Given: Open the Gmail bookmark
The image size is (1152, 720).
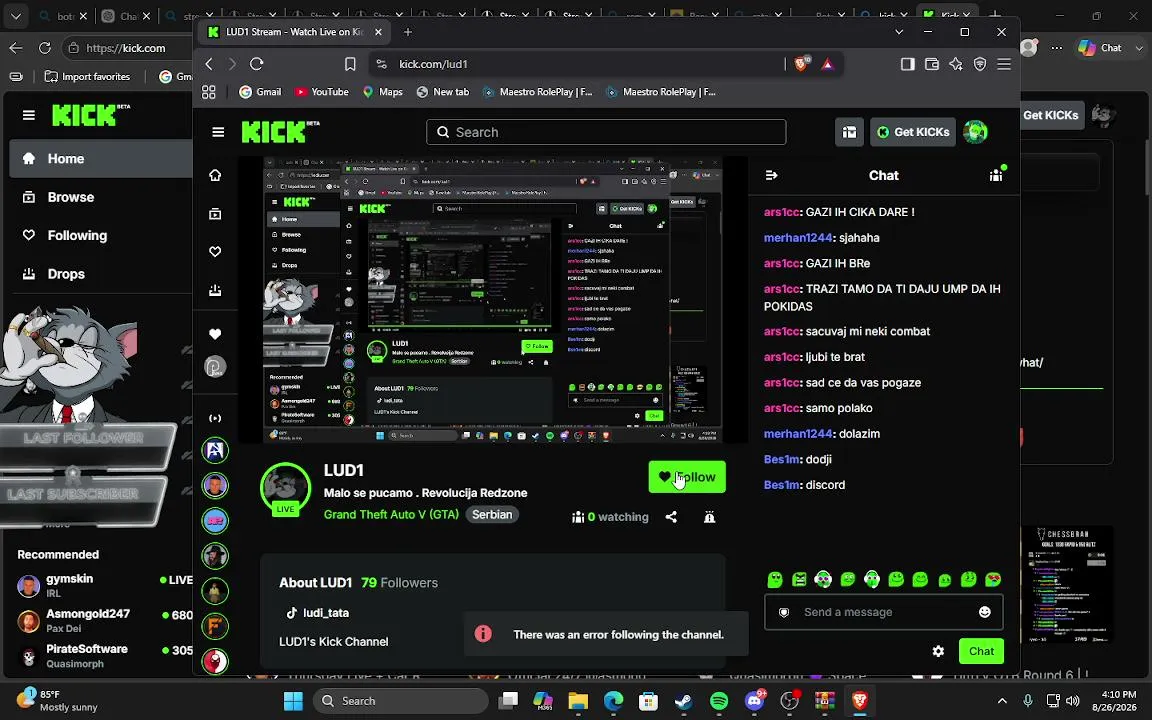Looking at the screenshot, I should coord(260,92).
